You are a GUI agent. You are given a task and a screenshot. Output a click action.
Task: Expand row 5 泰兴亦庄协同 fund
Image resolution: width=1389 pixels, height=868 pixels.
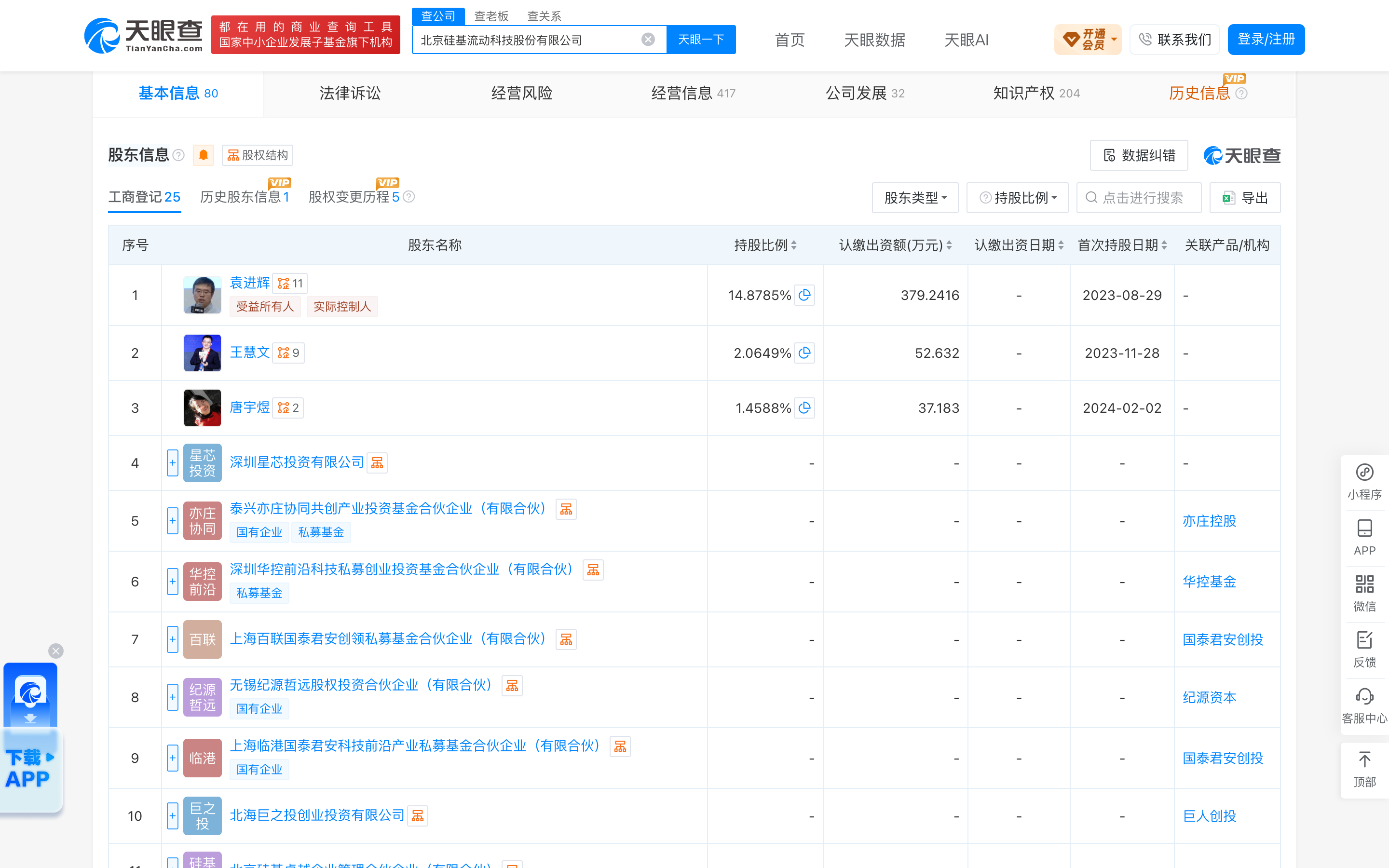[x=173, y=521]
